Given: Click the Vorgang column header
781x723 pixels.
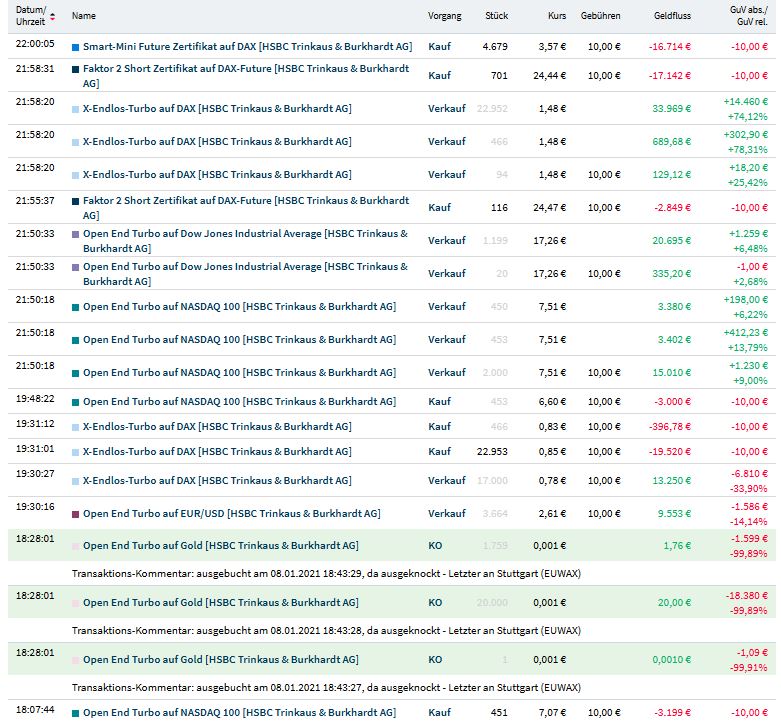Looking at the screenshot, I should coord(444,16).
